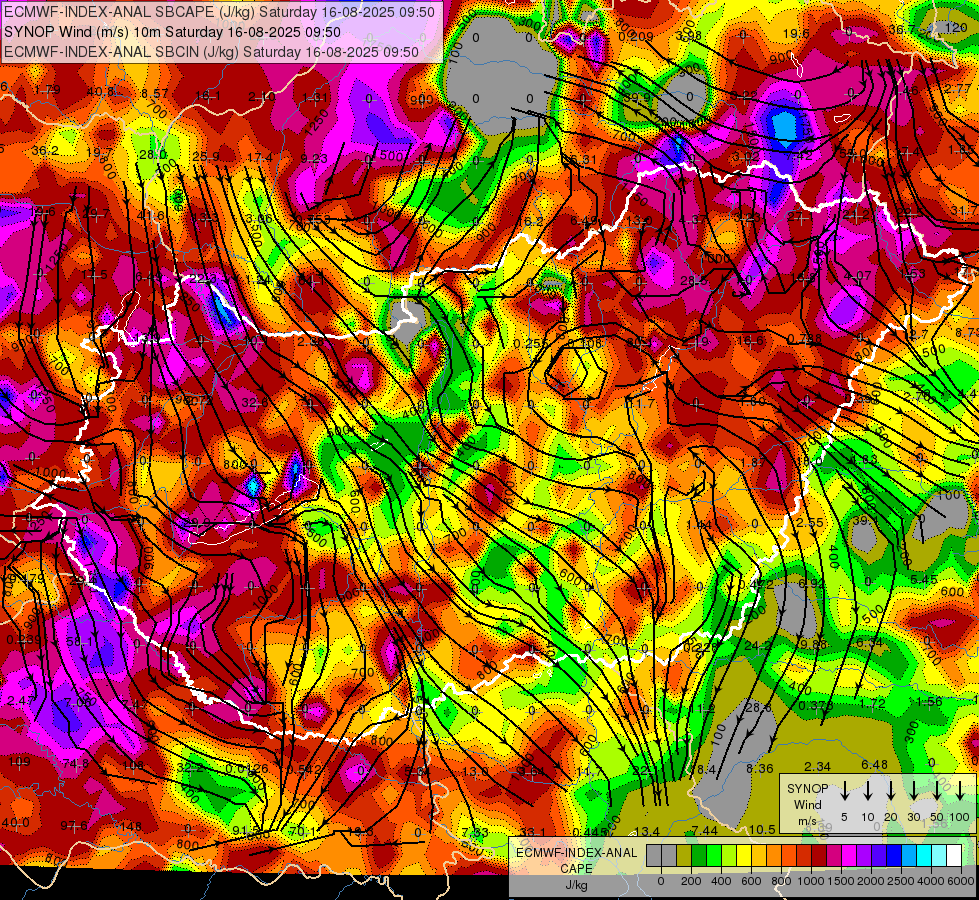Click the map value 7.44
979x900 pixels.
tap(704, 830)
